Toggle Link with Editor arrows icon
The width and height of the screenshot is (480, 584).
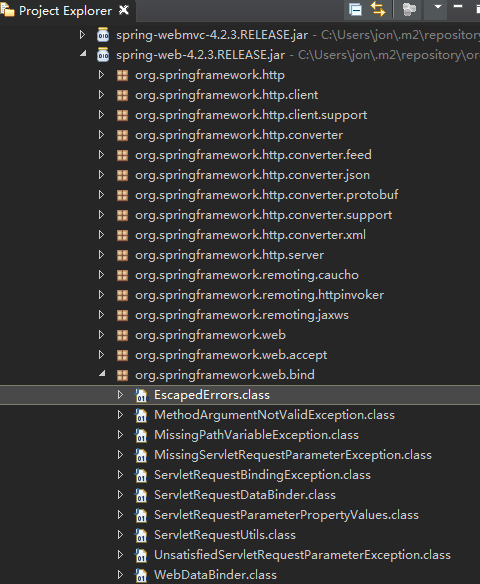[x=378, y=9]
